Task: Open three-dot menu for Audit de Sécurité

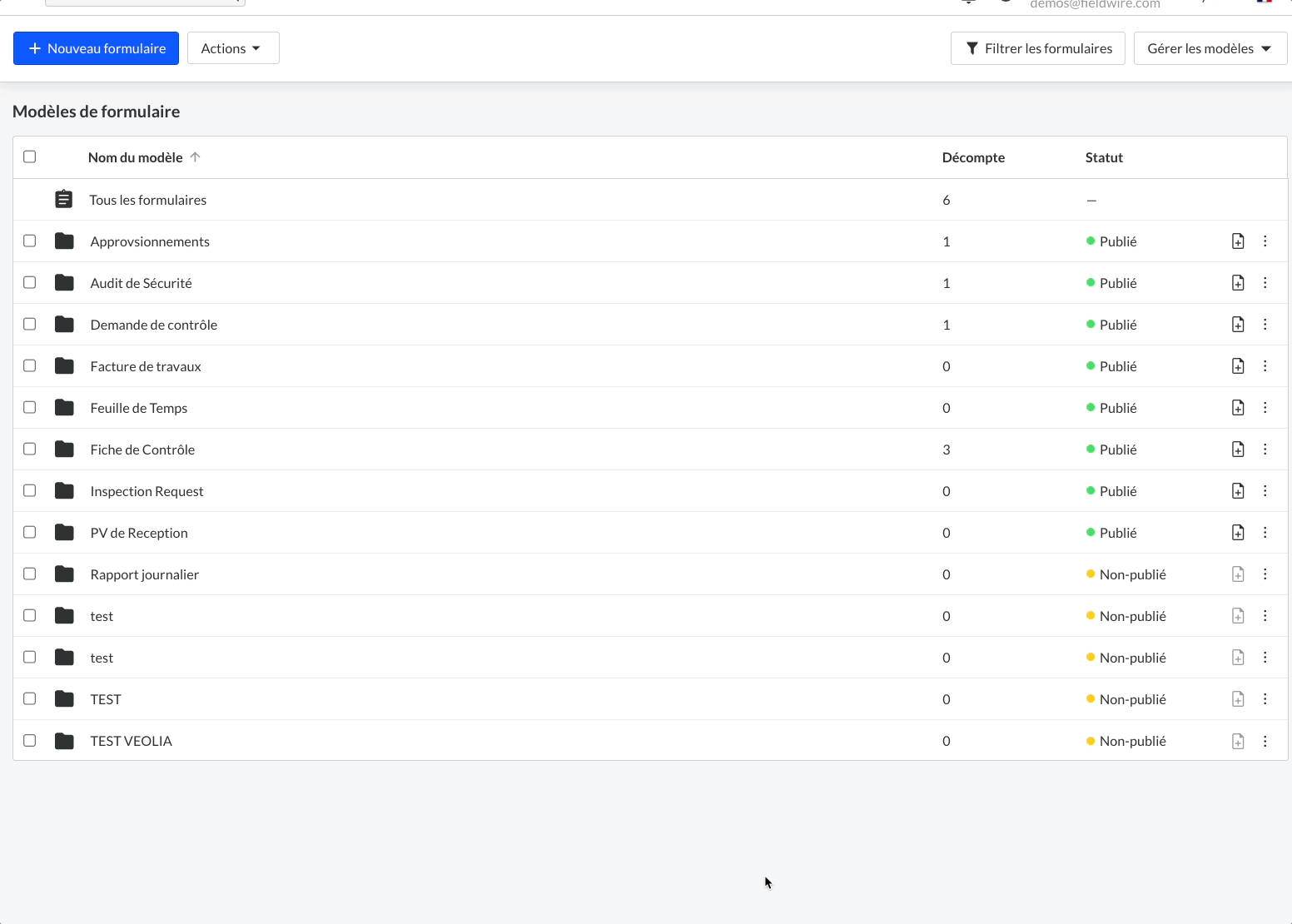Action: (x=1265, y=283)
